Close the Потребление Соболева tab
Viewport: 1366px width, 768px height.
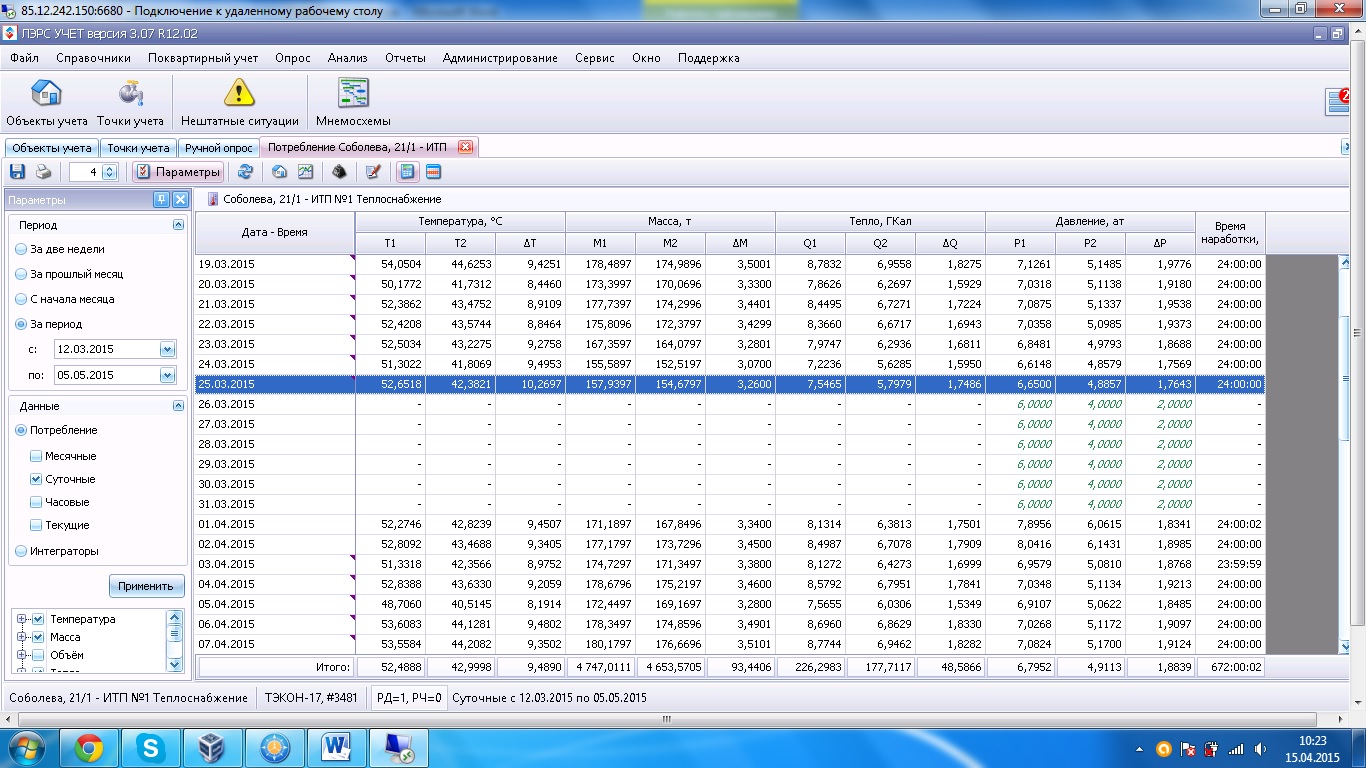click(x=465, y=147)
